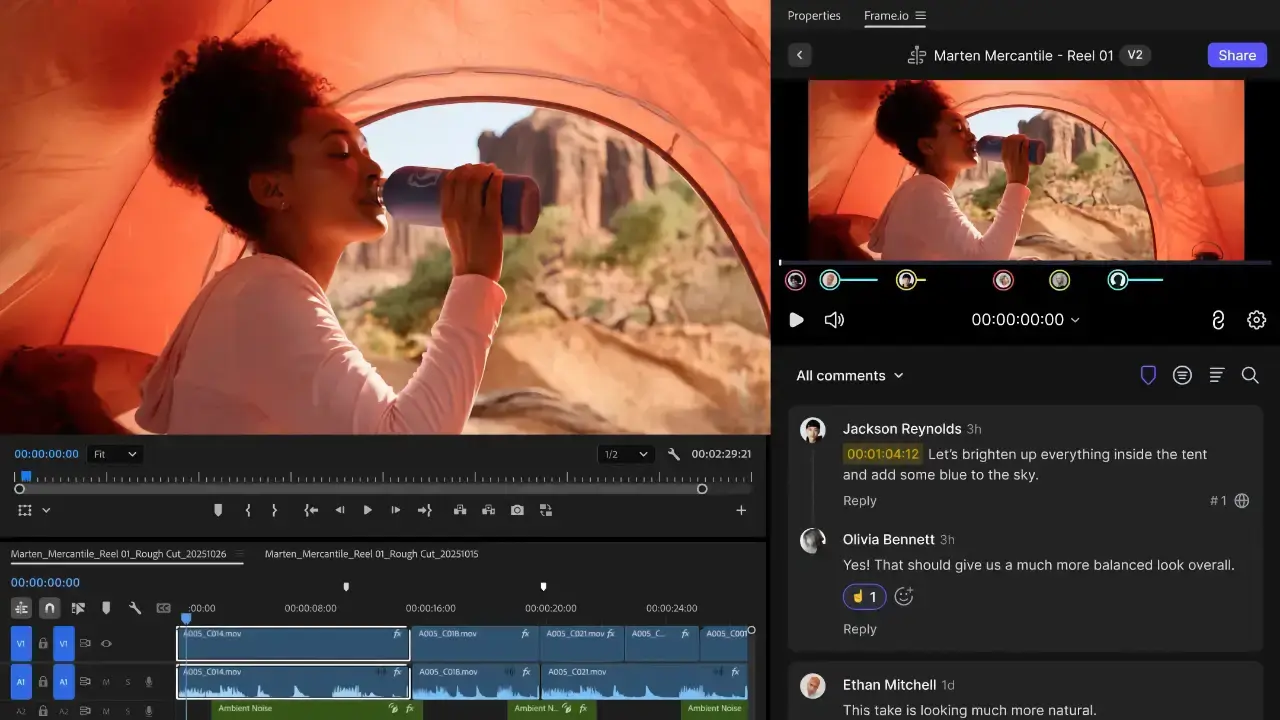
Task: Toggle the Snap magnet in the timeline
Action: (49, 608)
